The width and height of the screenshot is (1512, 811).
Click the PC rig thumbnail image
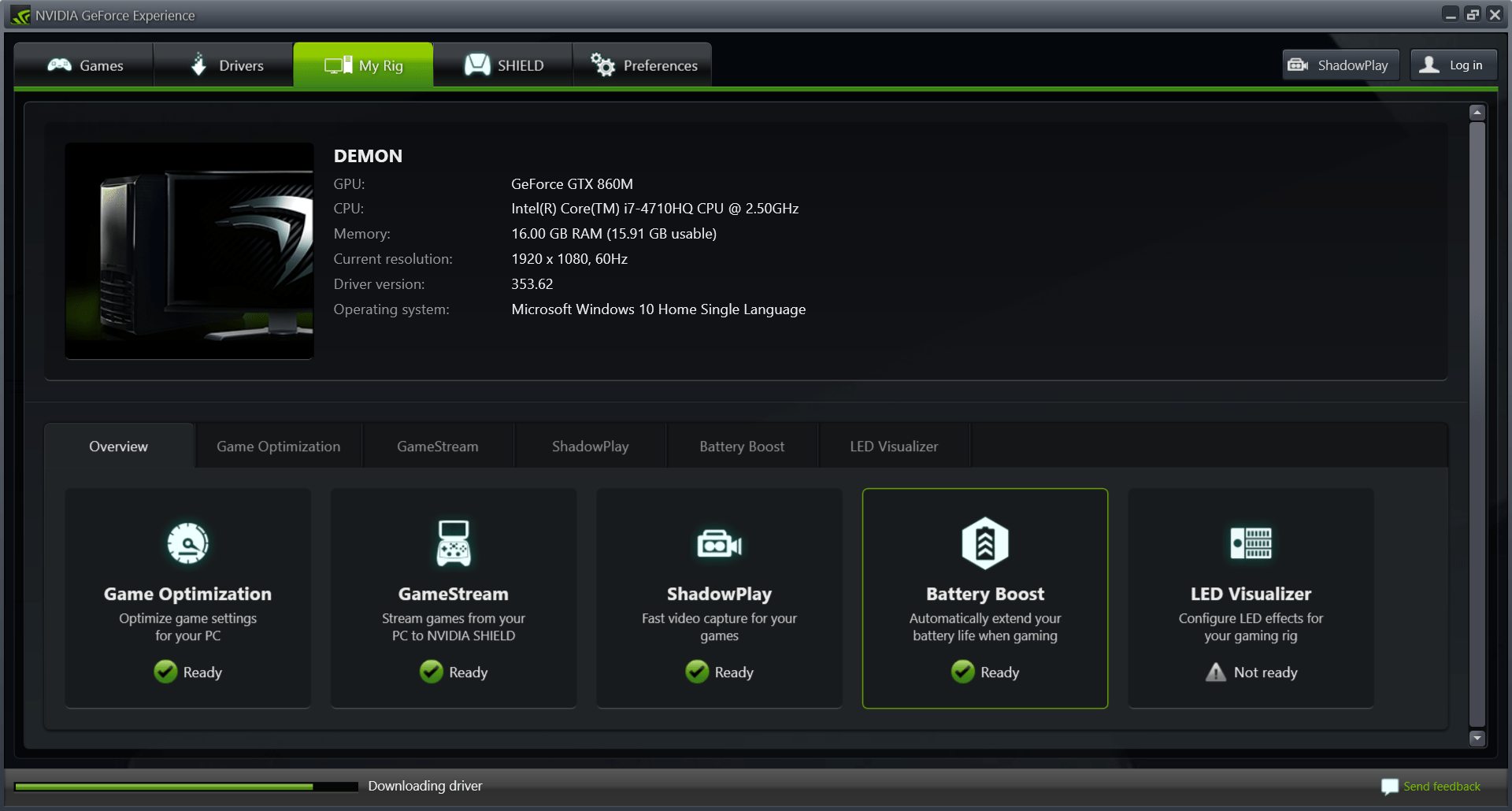[189, 250]
